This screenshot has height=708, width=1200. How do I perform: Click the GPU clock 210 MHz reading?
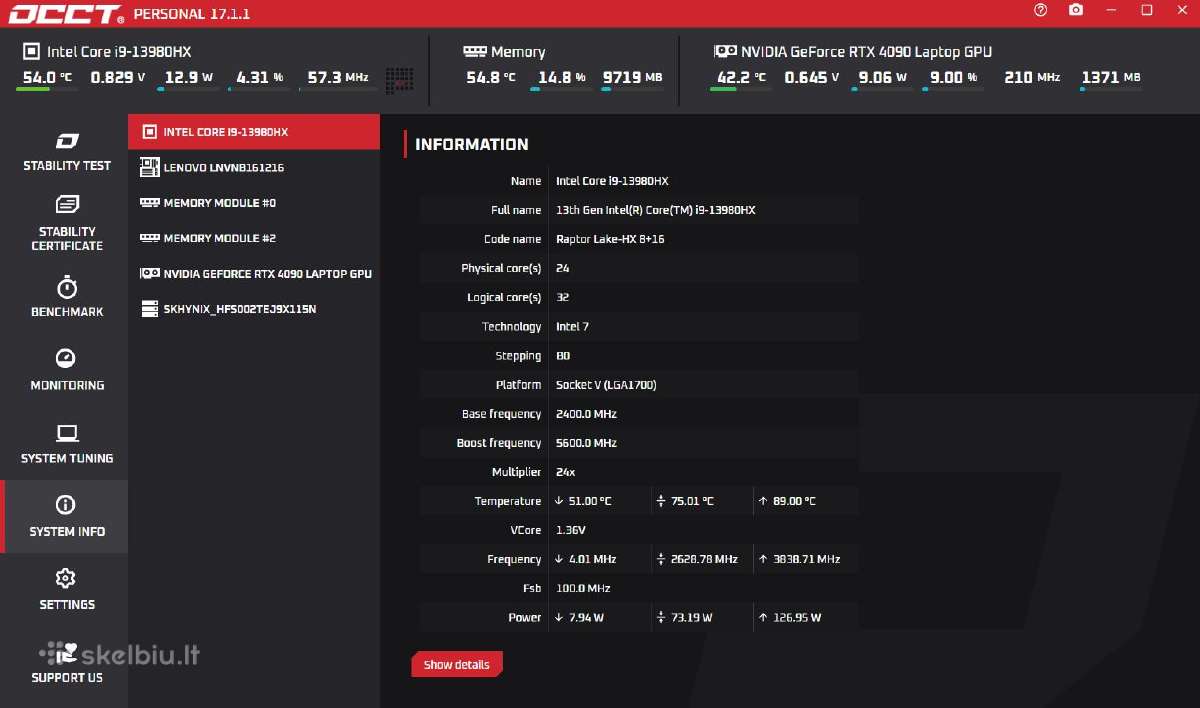pyautogui.click(x=1032, y=77)
